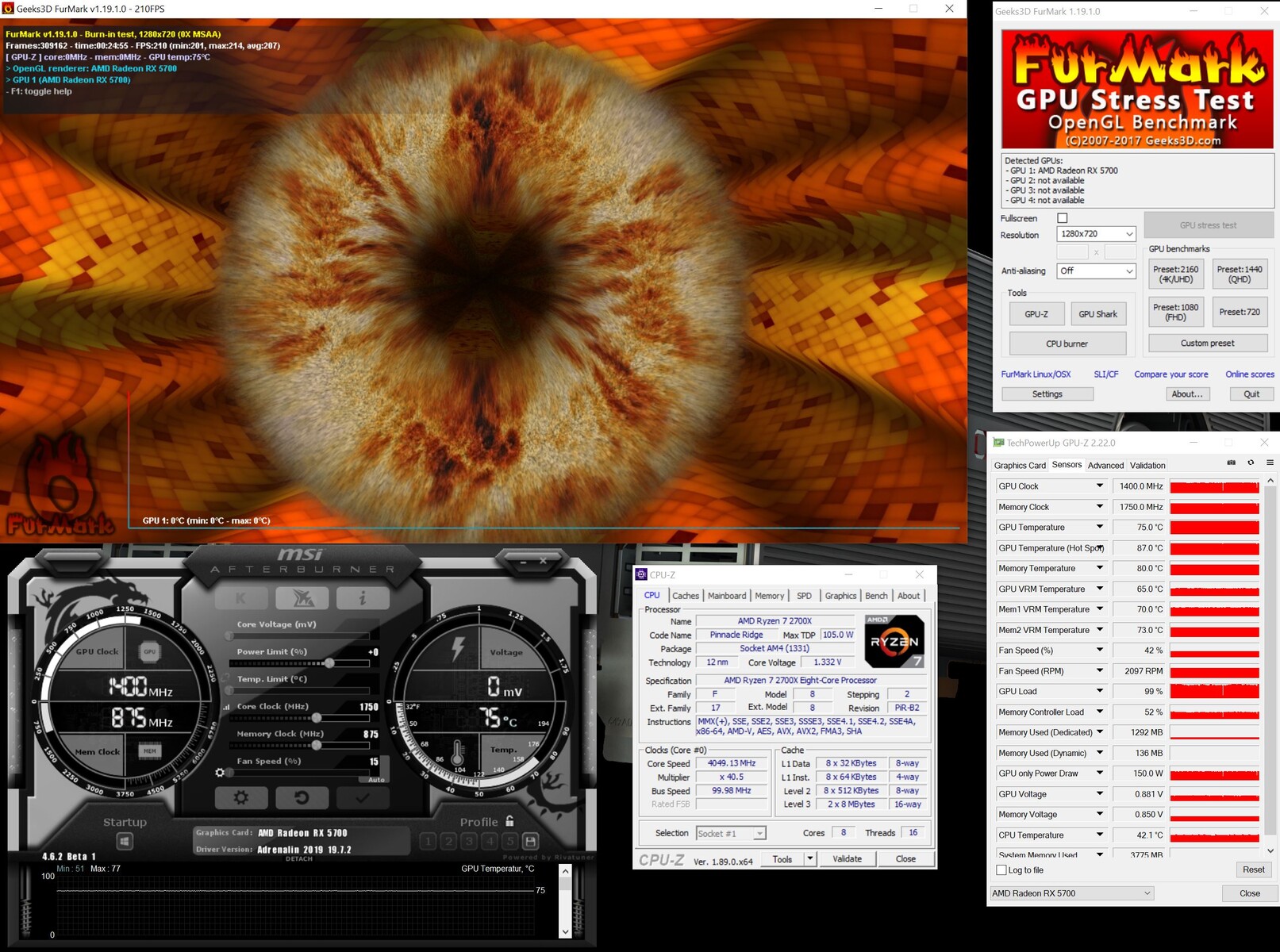
Task: Click DETACH below the Afterburner driver info
Action: [x=299, y=859]
